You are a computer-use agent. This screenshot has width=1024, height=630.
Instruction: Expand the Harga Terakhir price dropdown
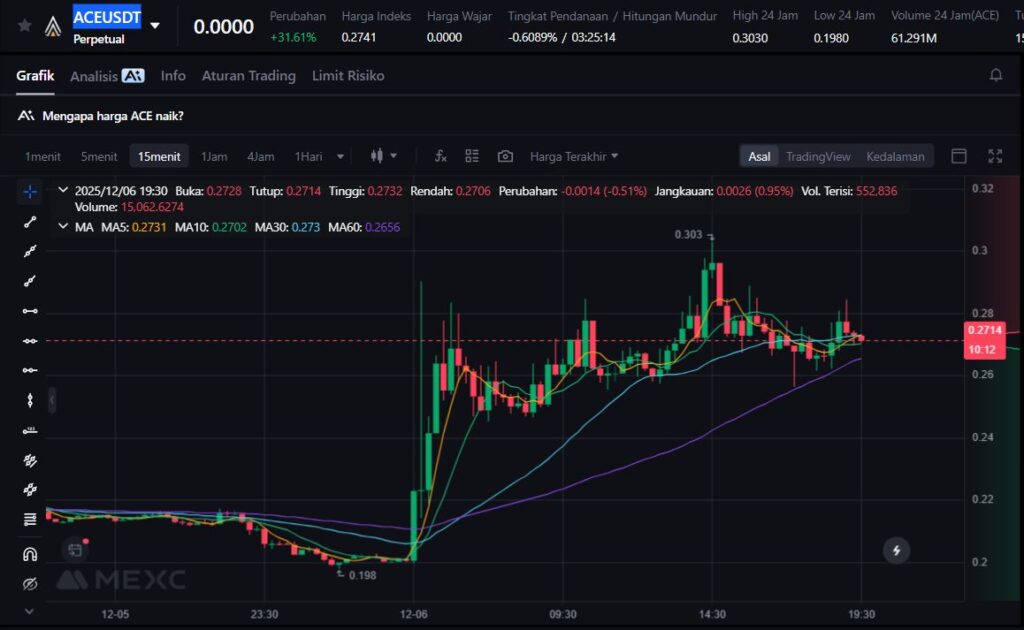574,156
